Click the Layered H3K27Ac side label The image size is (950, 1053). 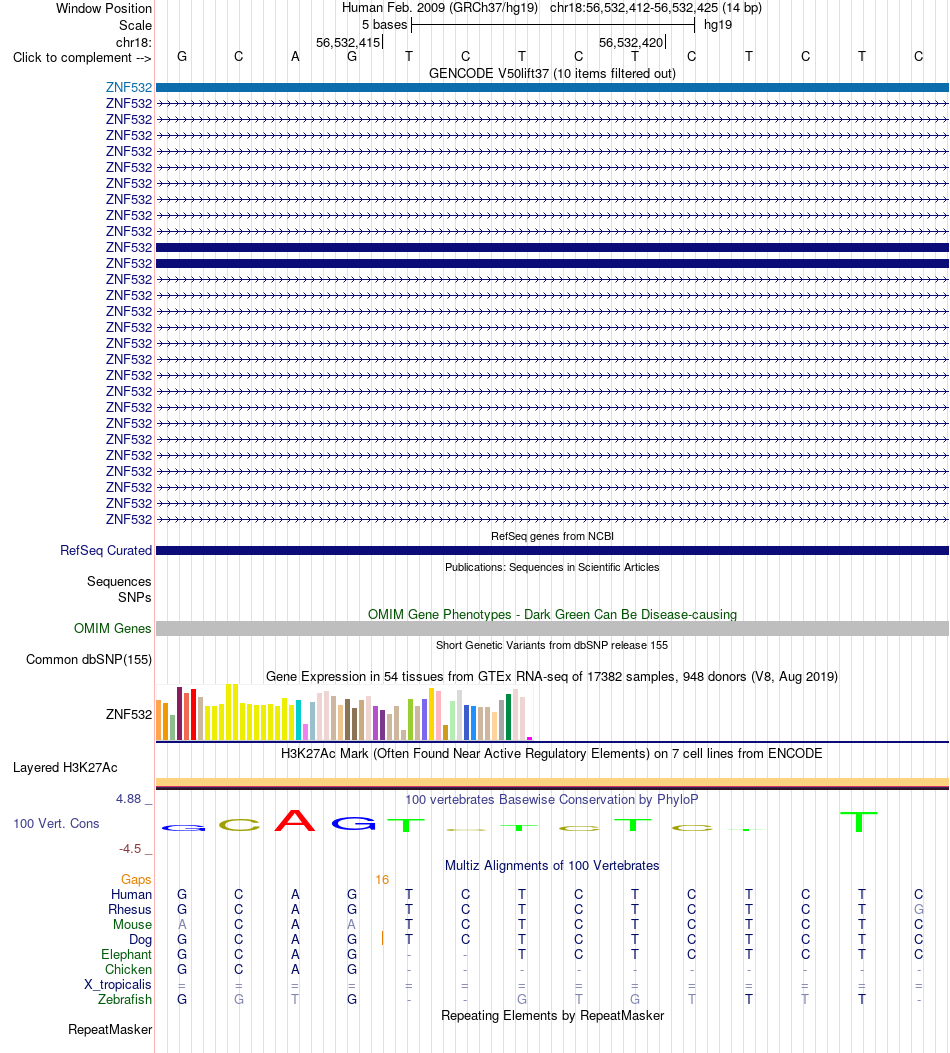pos(65,768)
